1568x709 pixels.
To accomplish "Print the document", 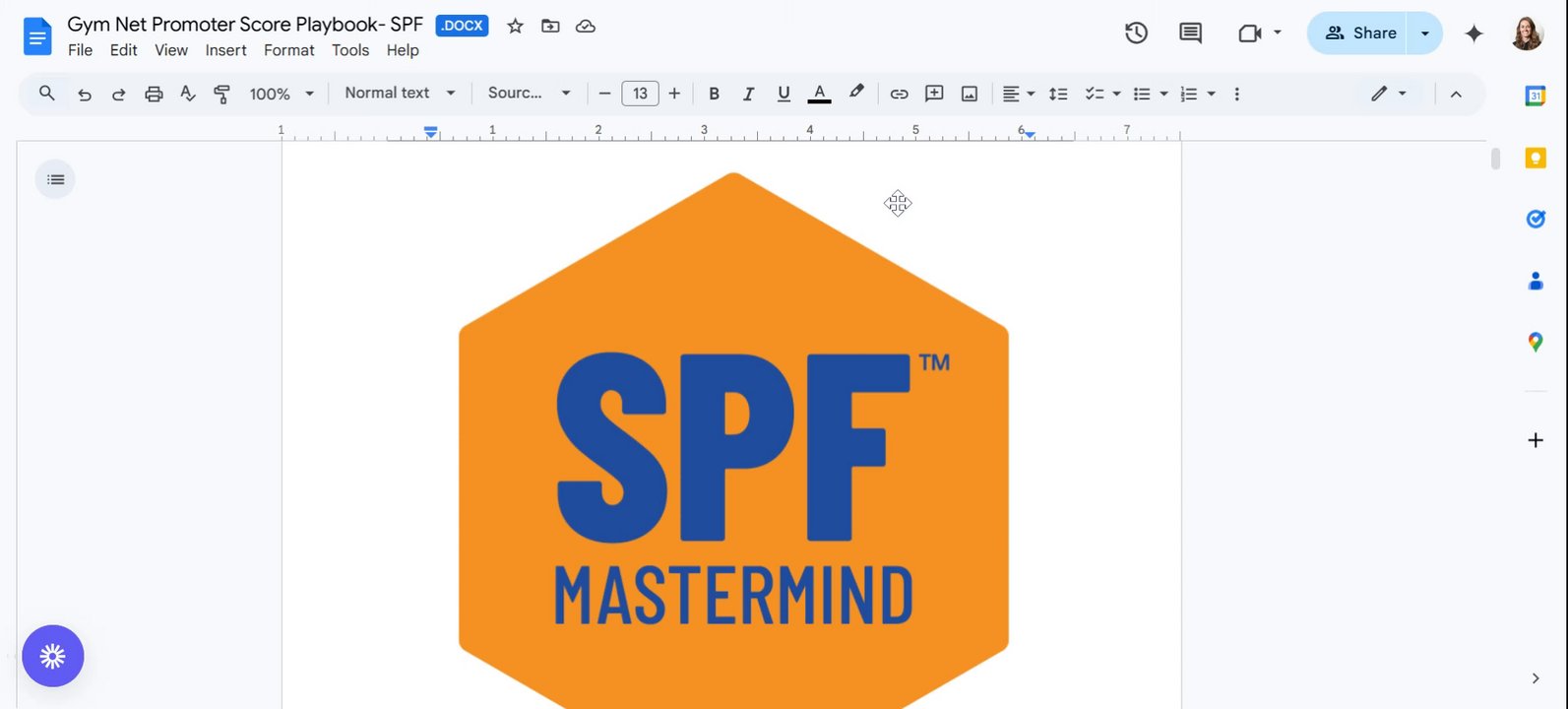I will (x=154, y=95).
